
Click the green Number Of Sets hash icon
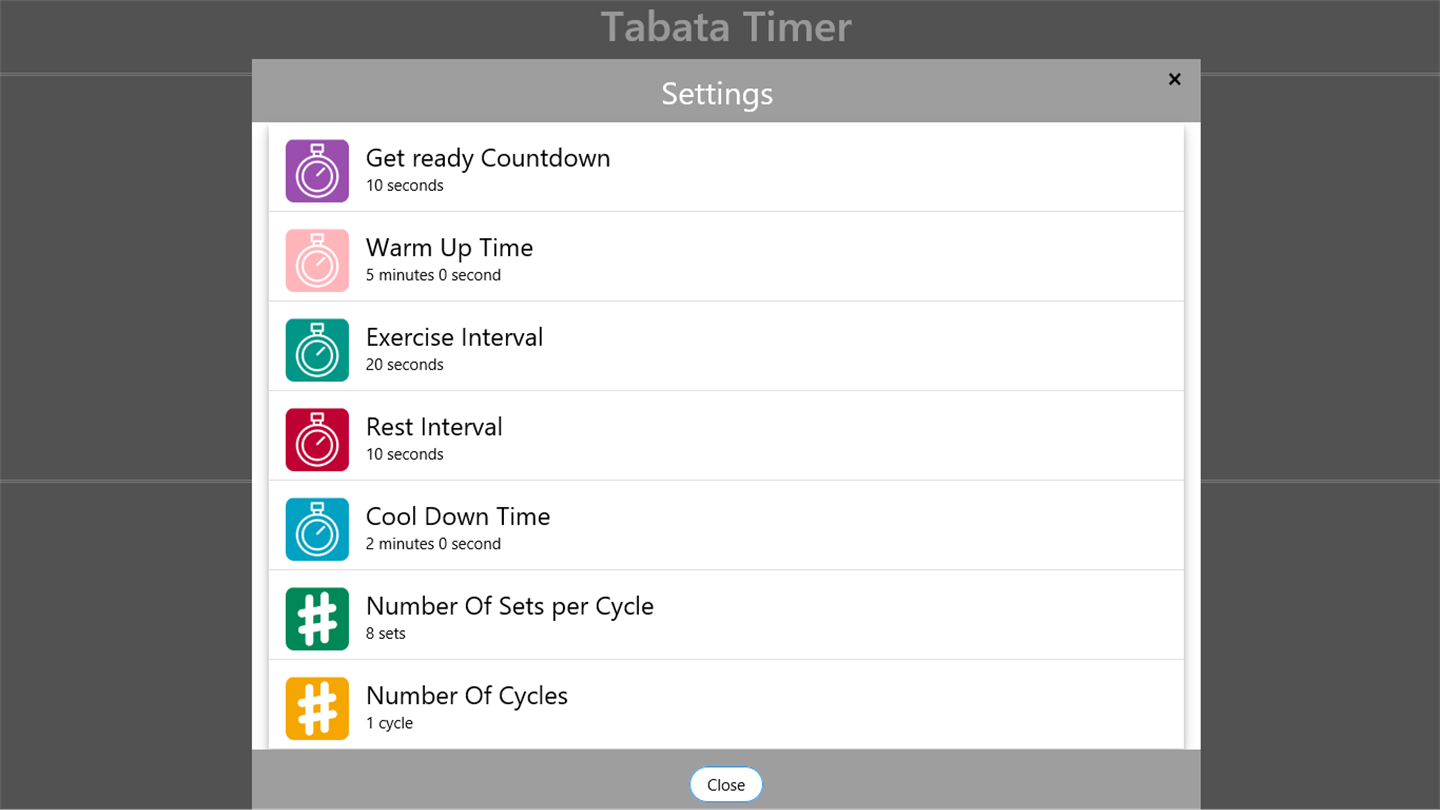(317, 619)
